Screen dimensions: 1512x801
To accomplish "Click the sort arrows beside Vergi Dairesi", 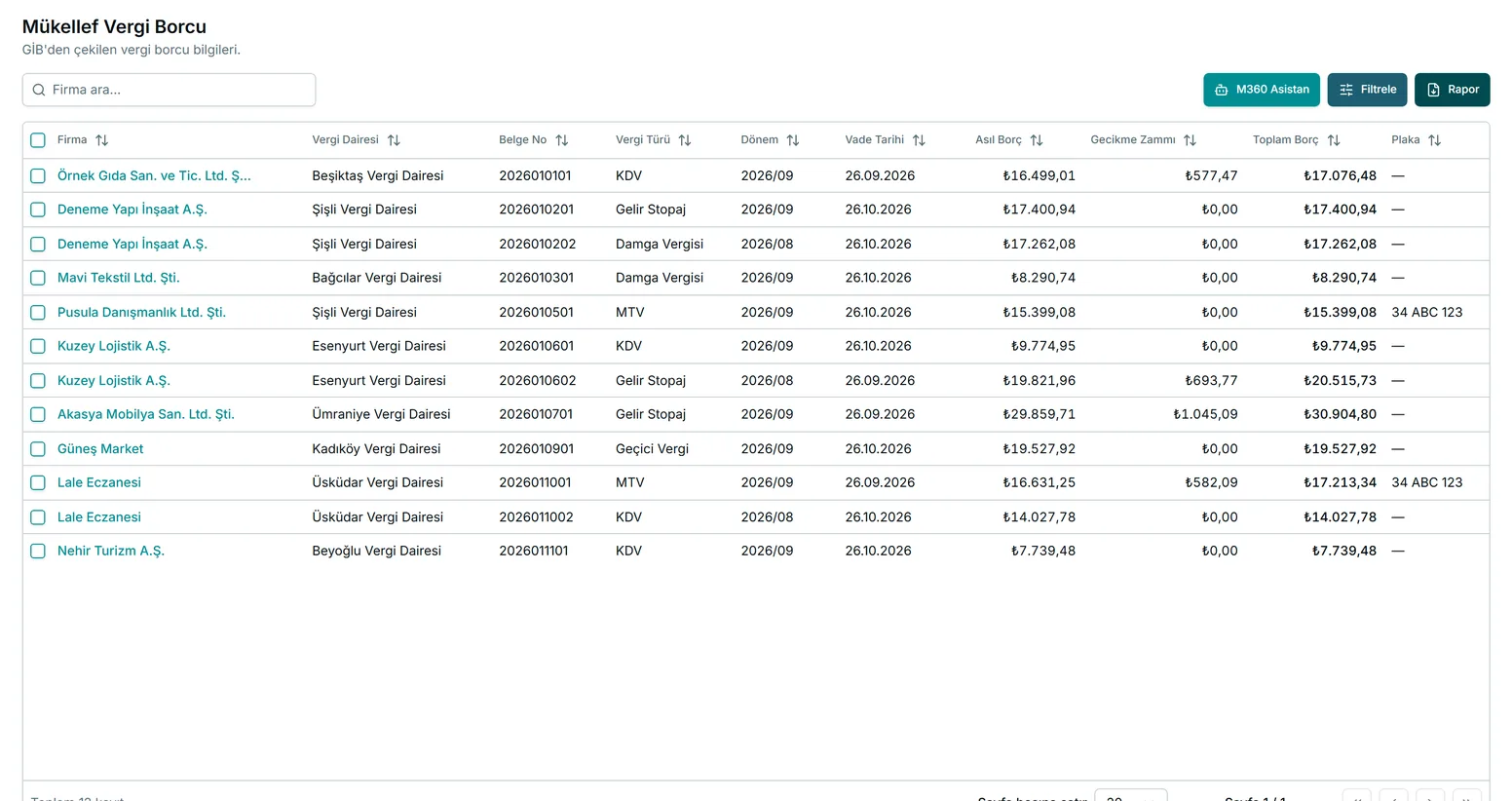I will click(394, 140).
